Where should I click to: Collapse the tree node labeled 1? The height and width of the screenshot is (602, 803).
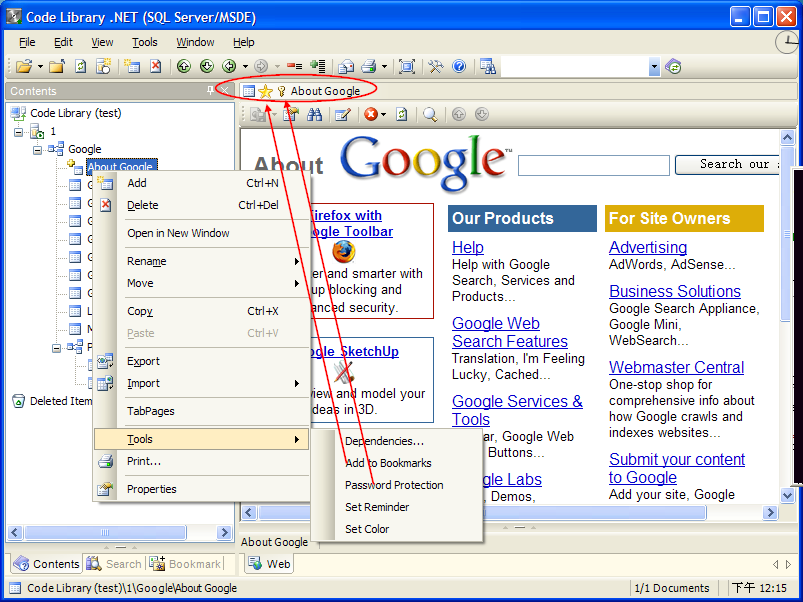[18, 133]
